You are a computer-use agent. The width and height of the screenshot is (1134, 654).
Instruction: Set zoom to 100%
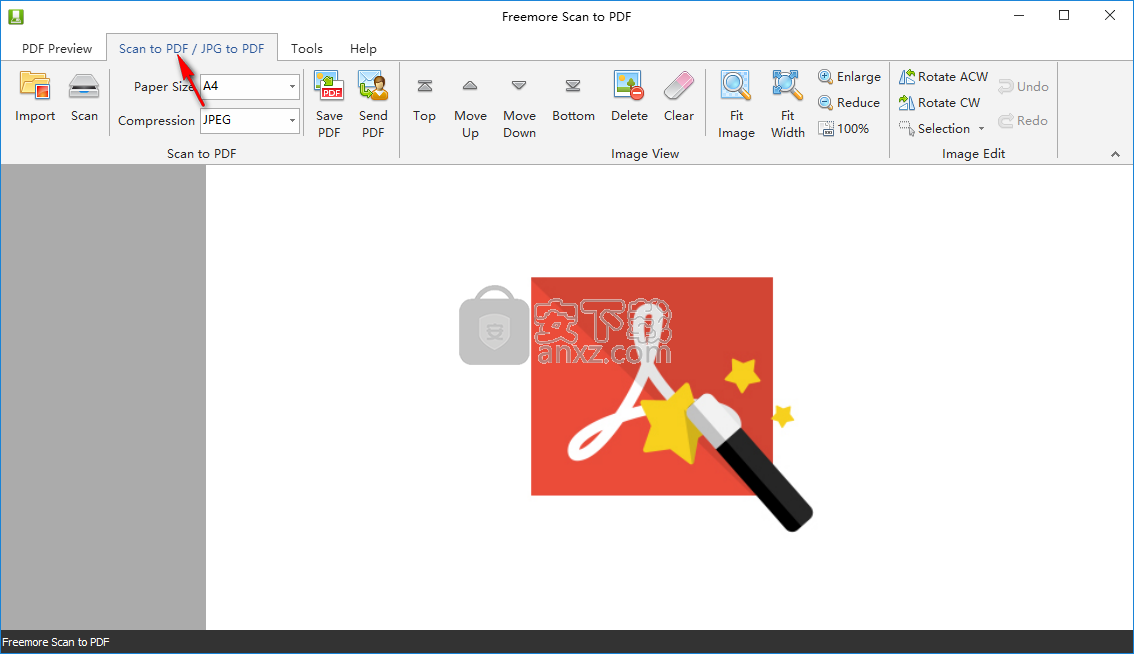[x=844, y=129]
